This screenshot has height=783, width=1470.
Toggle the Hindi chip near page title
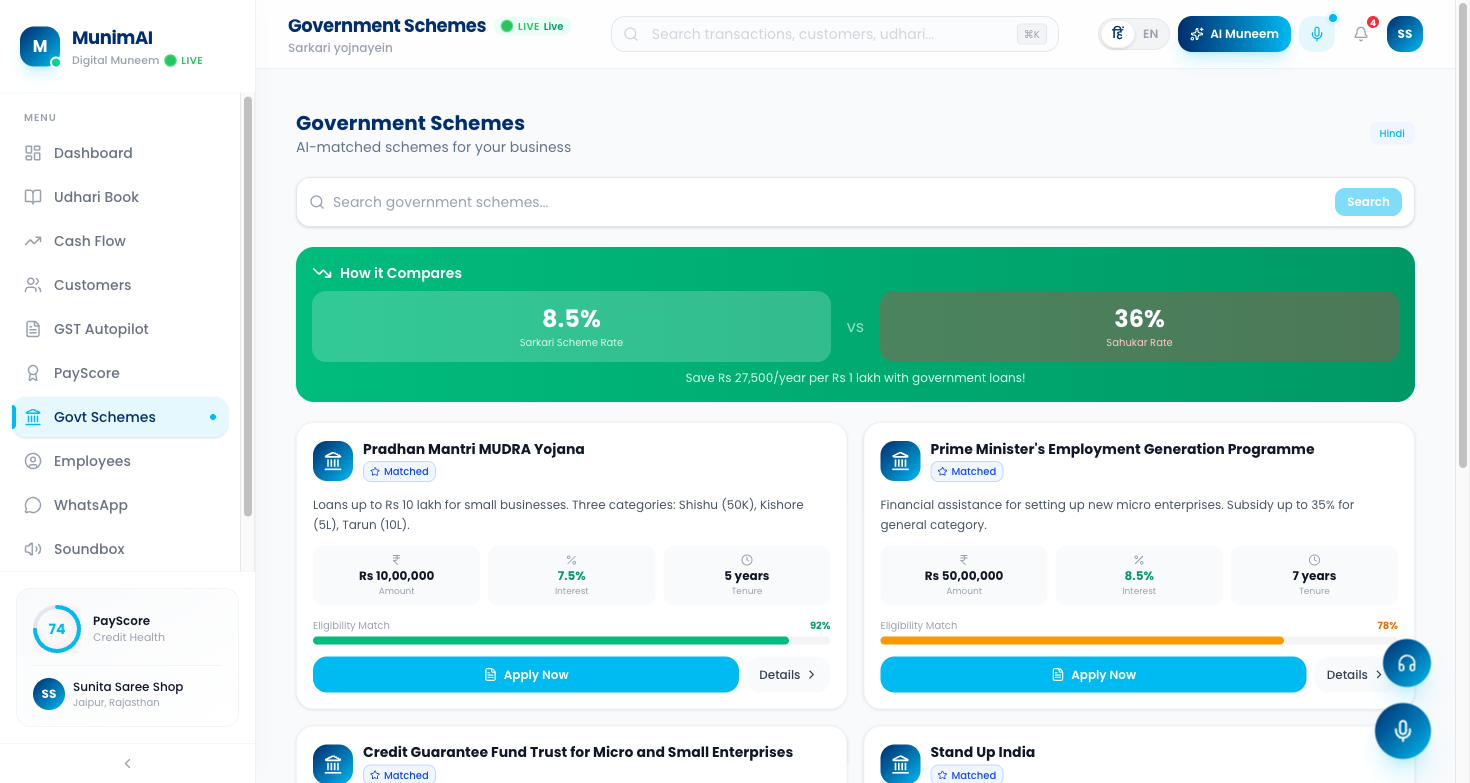(x=1391, y=134)
